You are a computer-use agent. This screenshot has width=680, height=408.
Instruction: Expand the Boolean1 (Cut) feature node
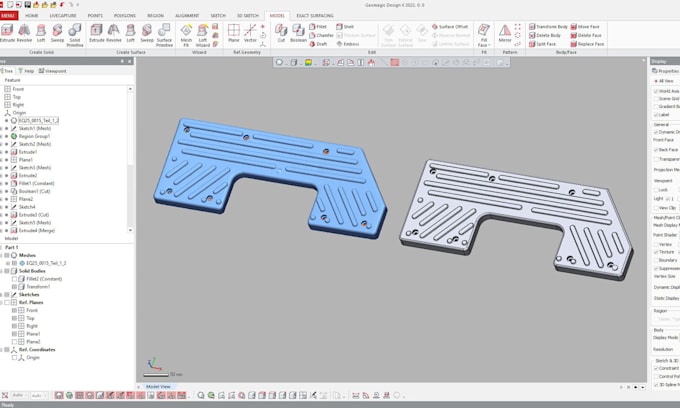(1, 191)
